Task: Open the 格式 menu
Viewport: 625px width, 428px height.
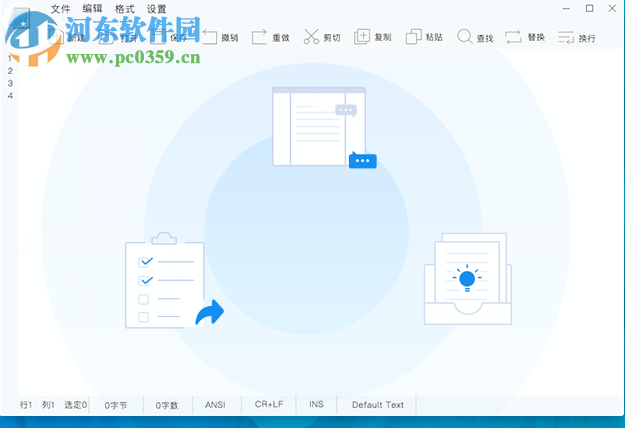Action: [124, 9]
